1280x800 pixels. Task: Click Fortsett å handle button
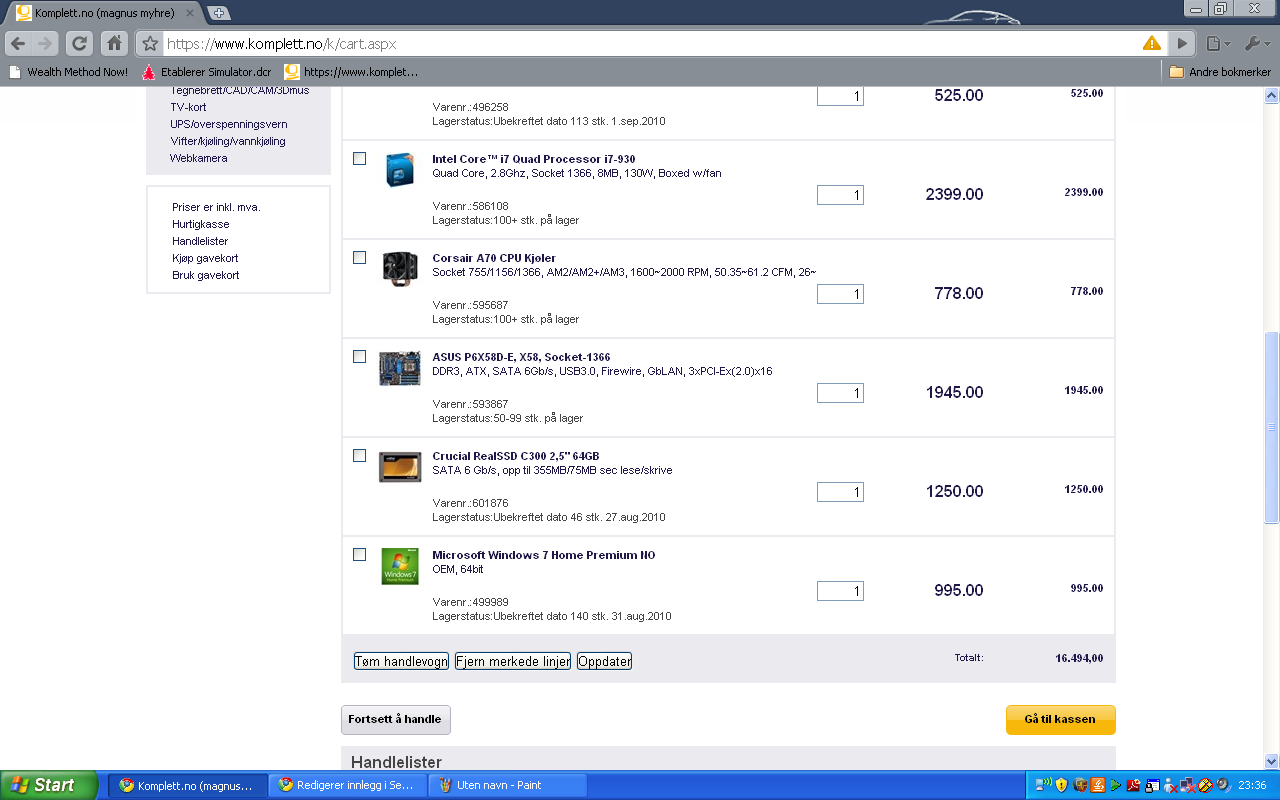pos(396,720)
